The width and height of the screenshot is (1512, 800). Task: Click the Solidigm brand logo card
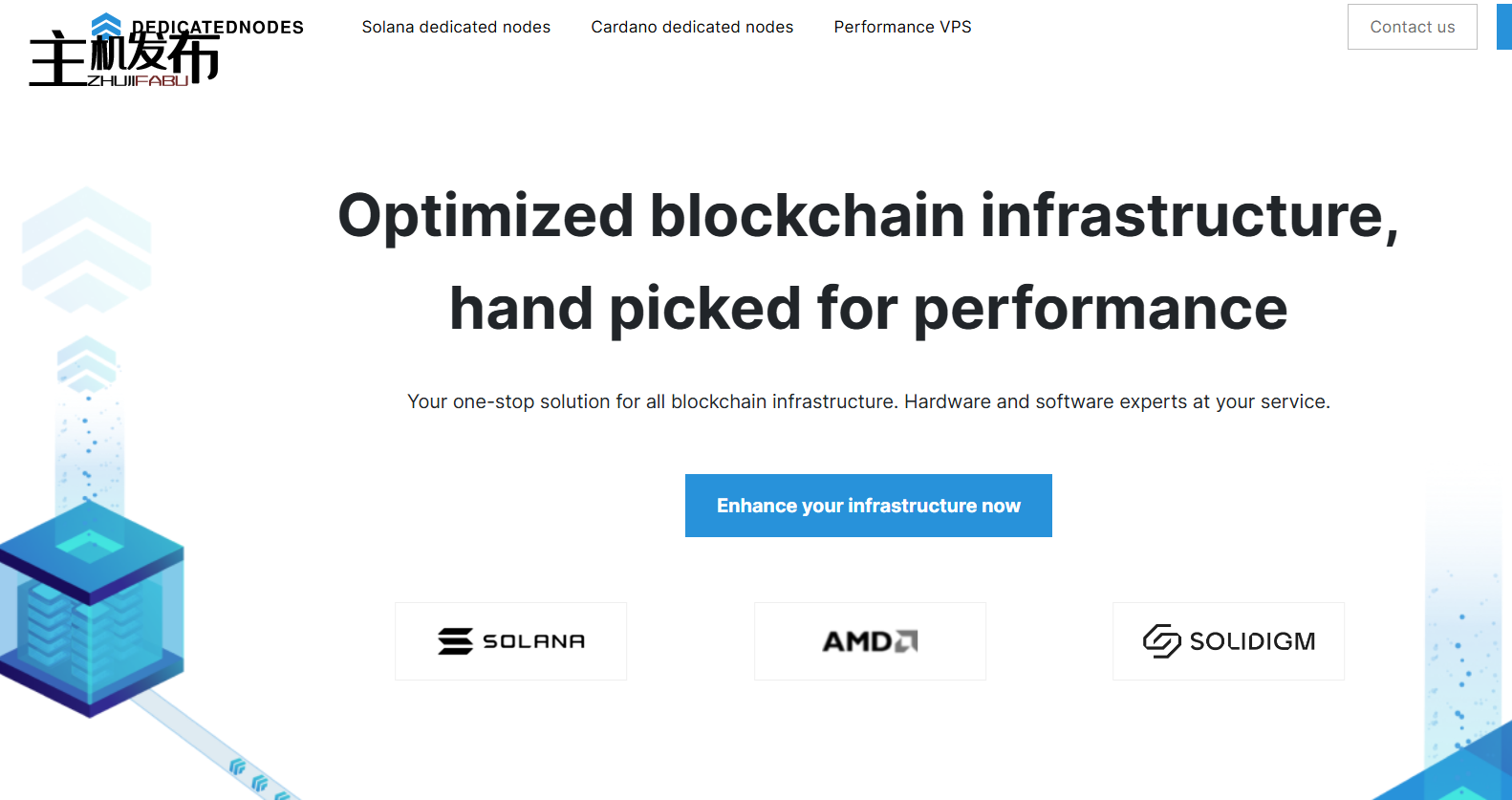[x=1227, y=640]
